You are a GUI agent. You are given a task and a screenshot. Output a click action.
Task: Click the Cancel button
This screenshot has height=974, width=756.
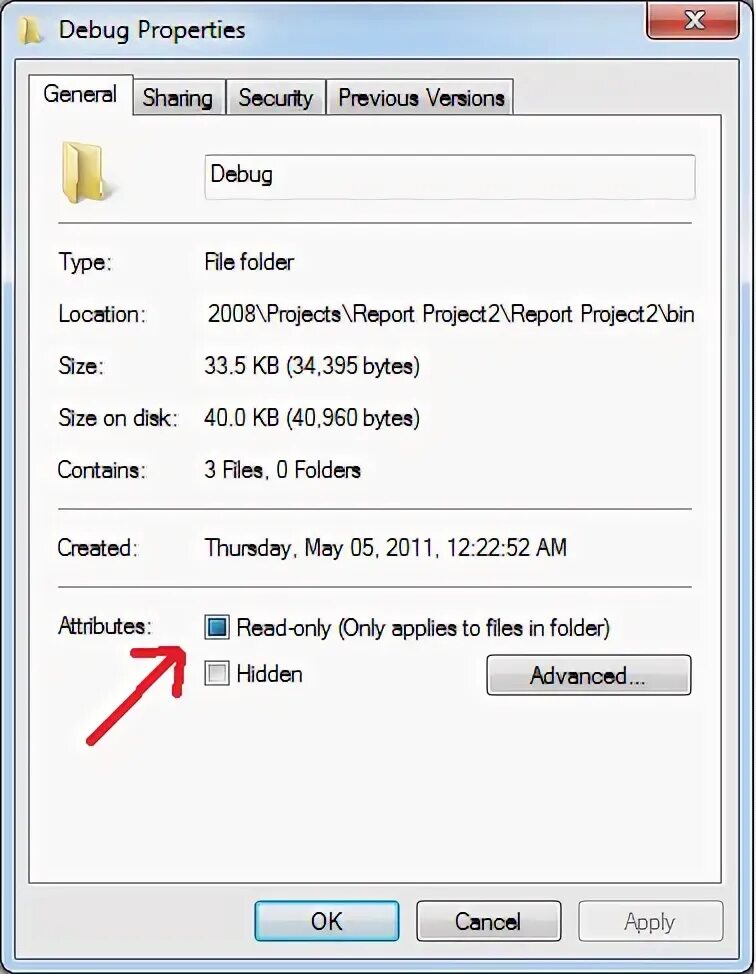pyautogui.click(x=488, y=921)
